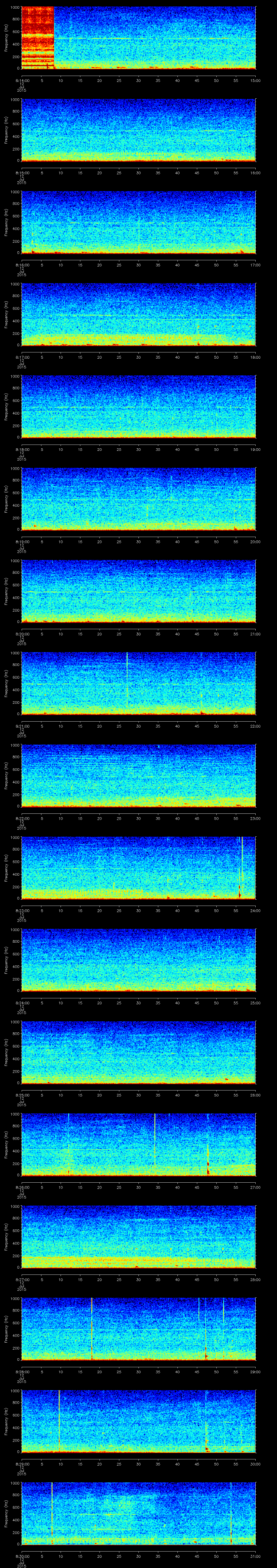Select the 8:16:00 spectrogram image
The height and width of the screenshot is (1568, 277).
[x=138, y=222]
